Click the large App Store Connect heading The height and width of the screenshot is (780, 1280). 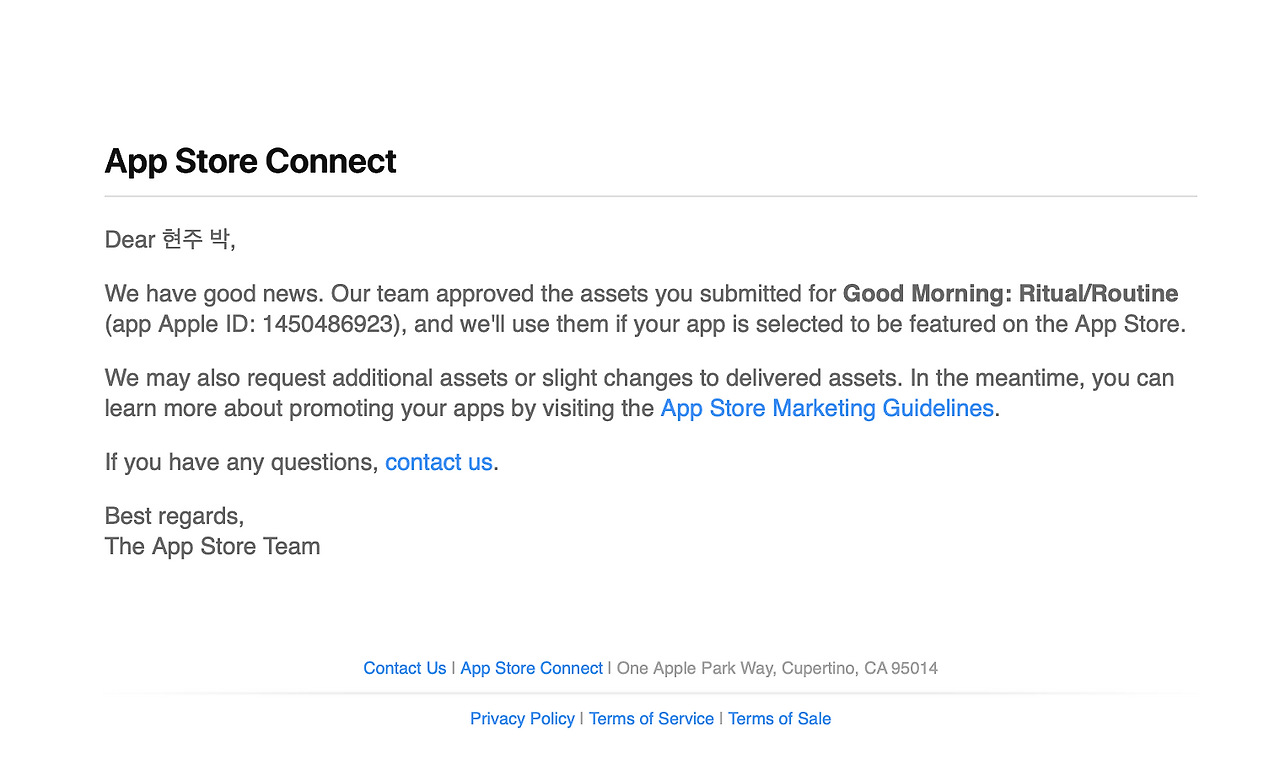[250, 161]
